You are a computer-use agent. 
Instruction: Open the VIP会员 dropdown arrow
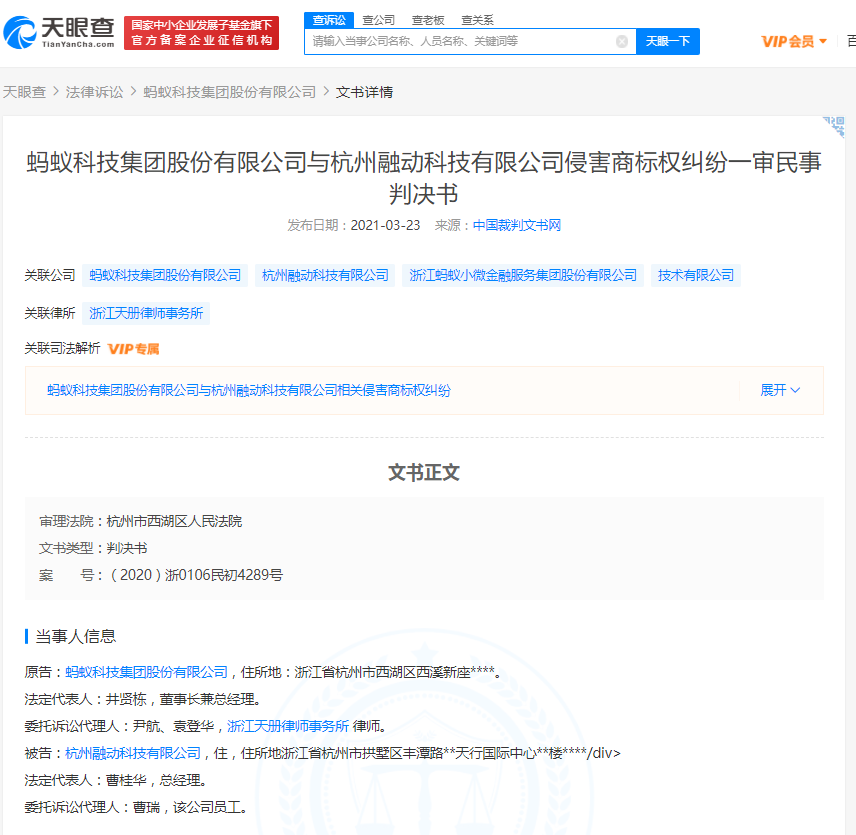[x=823, y=41]
